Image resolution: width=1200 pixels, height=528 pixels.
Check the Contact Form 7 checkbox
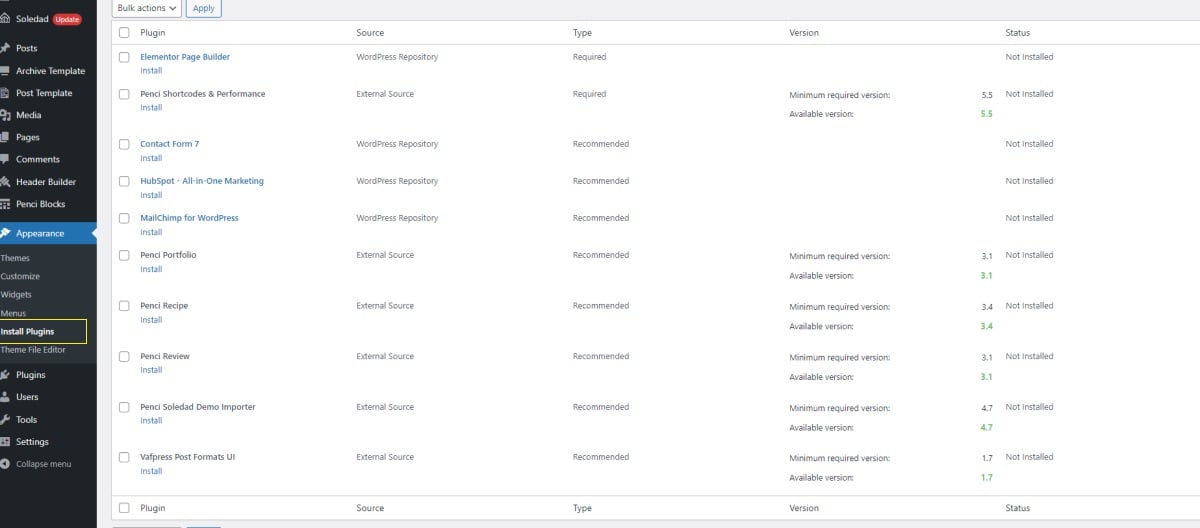pyautogui.click(x=124, y=144)
